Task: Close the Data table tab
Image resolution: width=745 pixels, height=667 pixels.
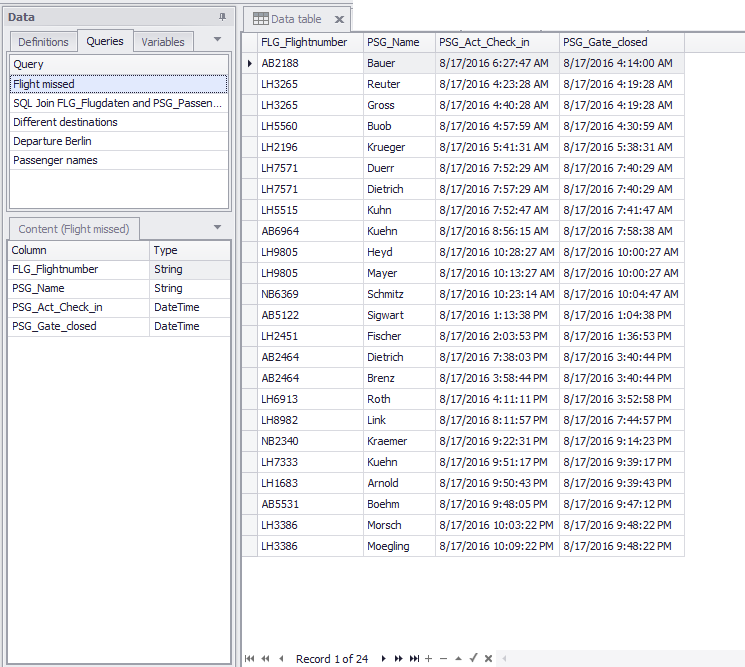Action: coord(339,19)
